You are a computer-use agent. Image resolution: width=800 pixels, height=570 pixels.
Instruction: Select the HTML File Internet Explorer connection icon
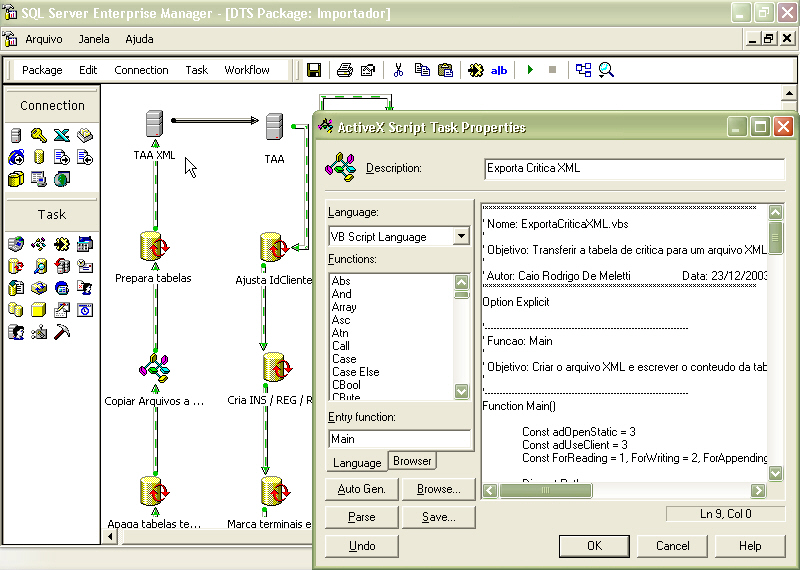[x=16, y=157]
